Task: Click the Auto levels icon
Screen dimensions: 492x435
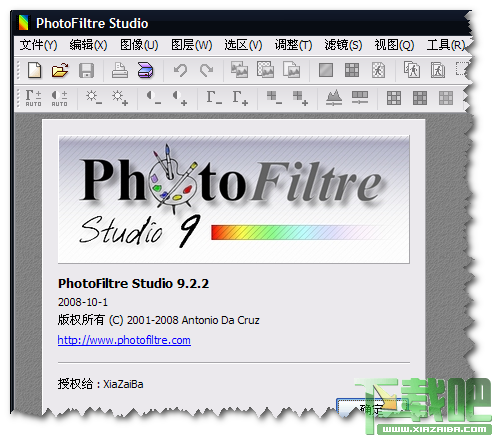Action: tap(33, 98)
